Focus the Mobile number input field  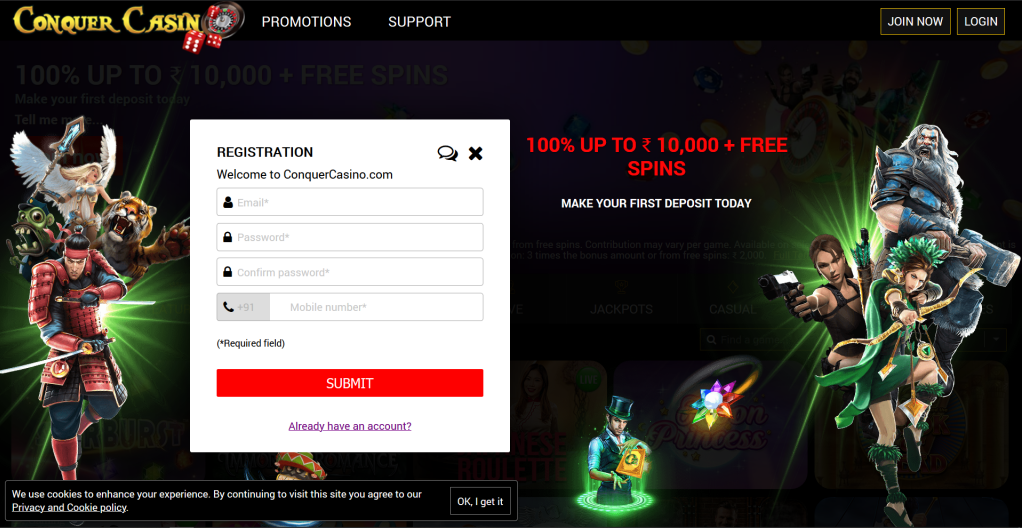(376, 307)
